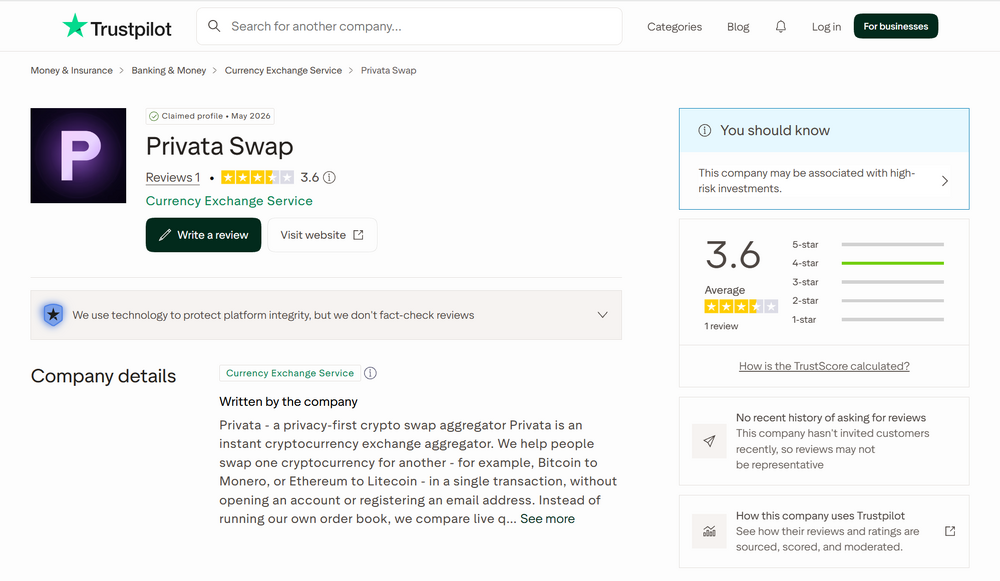Click the Privata Swap logo image
Viewport: 1000px width, 581px height.
click(78, 156)
